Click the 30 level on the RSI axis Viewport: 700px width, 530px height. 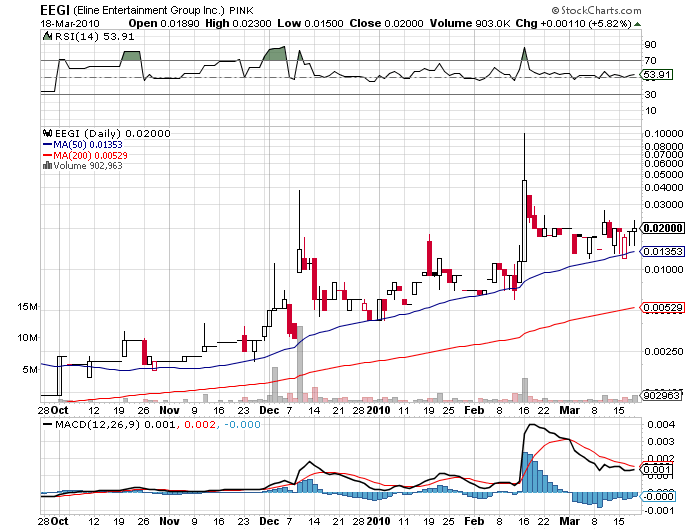click(x=650, y=94)
